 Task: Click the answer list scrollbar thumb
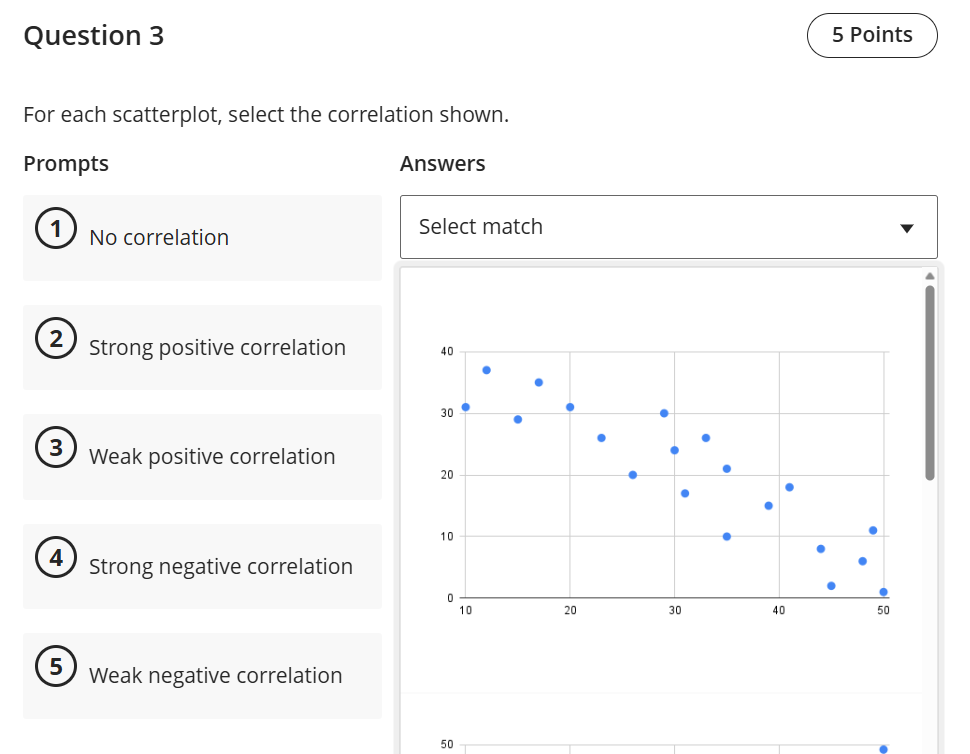point(929,380)
